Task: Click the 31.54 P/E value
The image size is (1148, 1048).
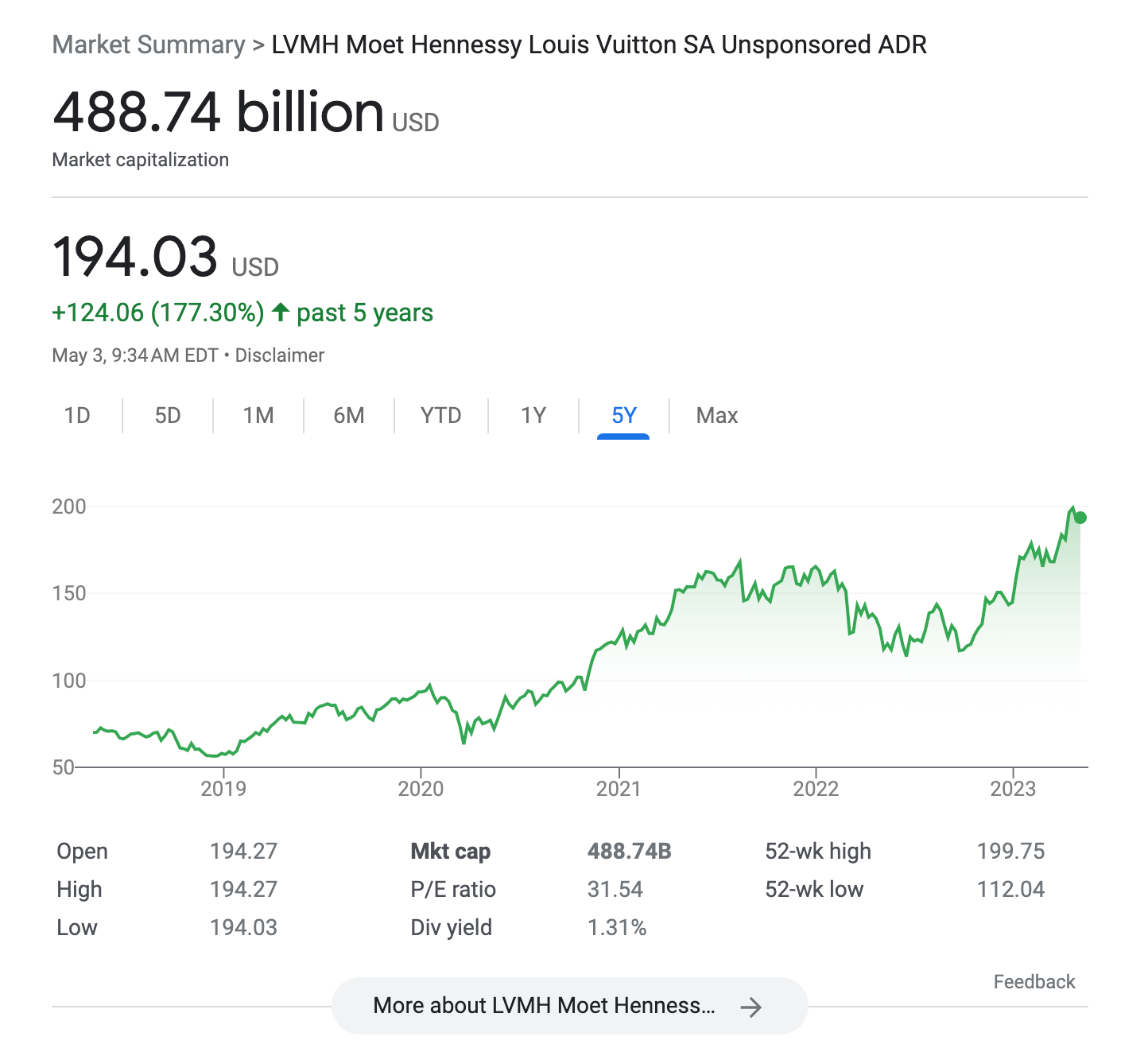Action: [615, 890]
